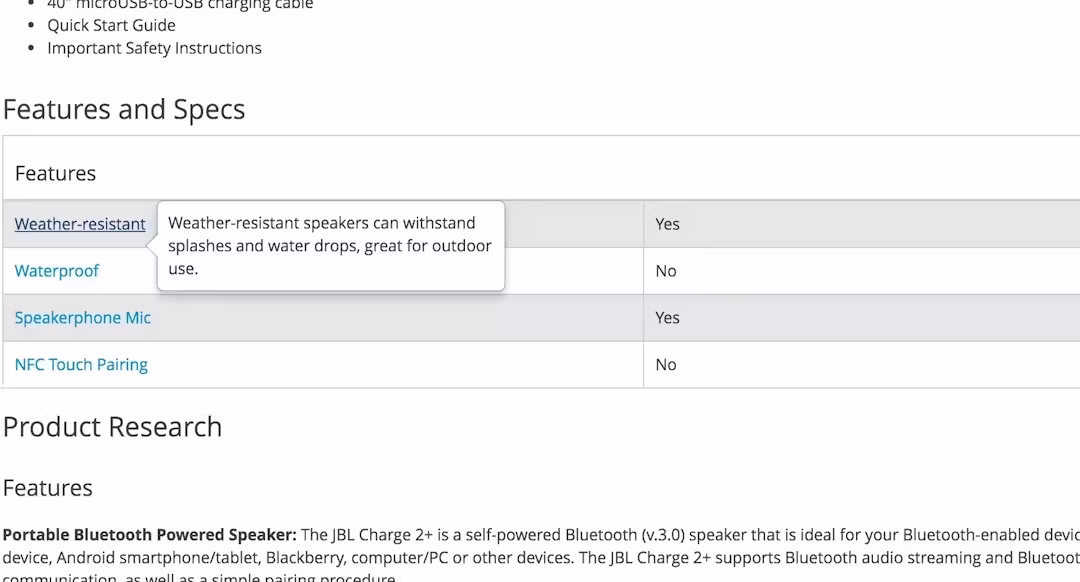This screenshot has height=582, width=1080.
Task: Select the Yes value for Speakerphone Mic
Action: (x=667, y=318)
